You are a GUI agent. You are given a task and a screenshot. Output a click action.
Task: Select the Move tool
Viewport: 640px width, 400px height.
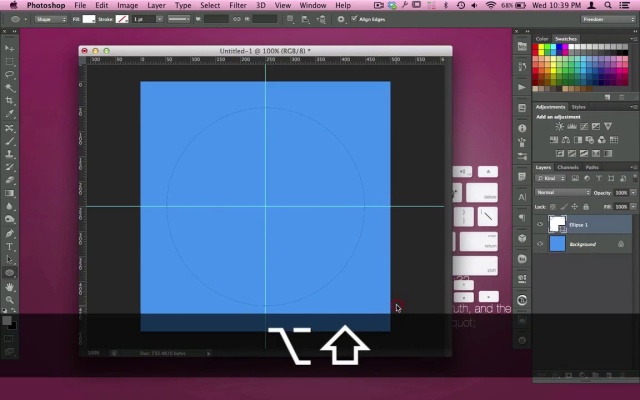click(x=9, y=49)
